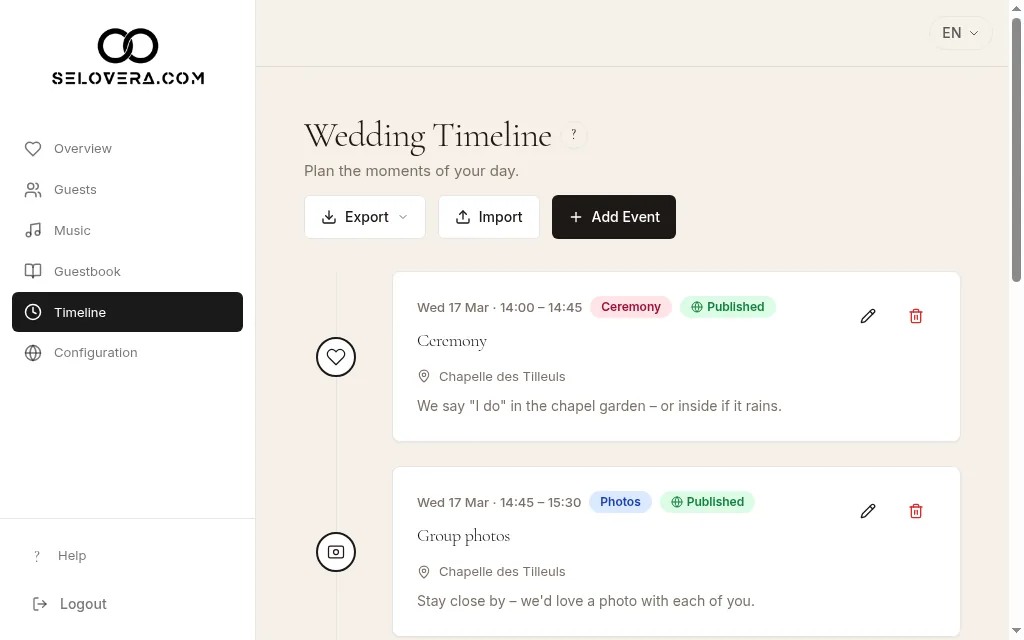Click the time 'Wed 17 Mar · 14:45 – 15:30'
Image resolution: width=1024 pixels, height=640 pixels.
499,503
